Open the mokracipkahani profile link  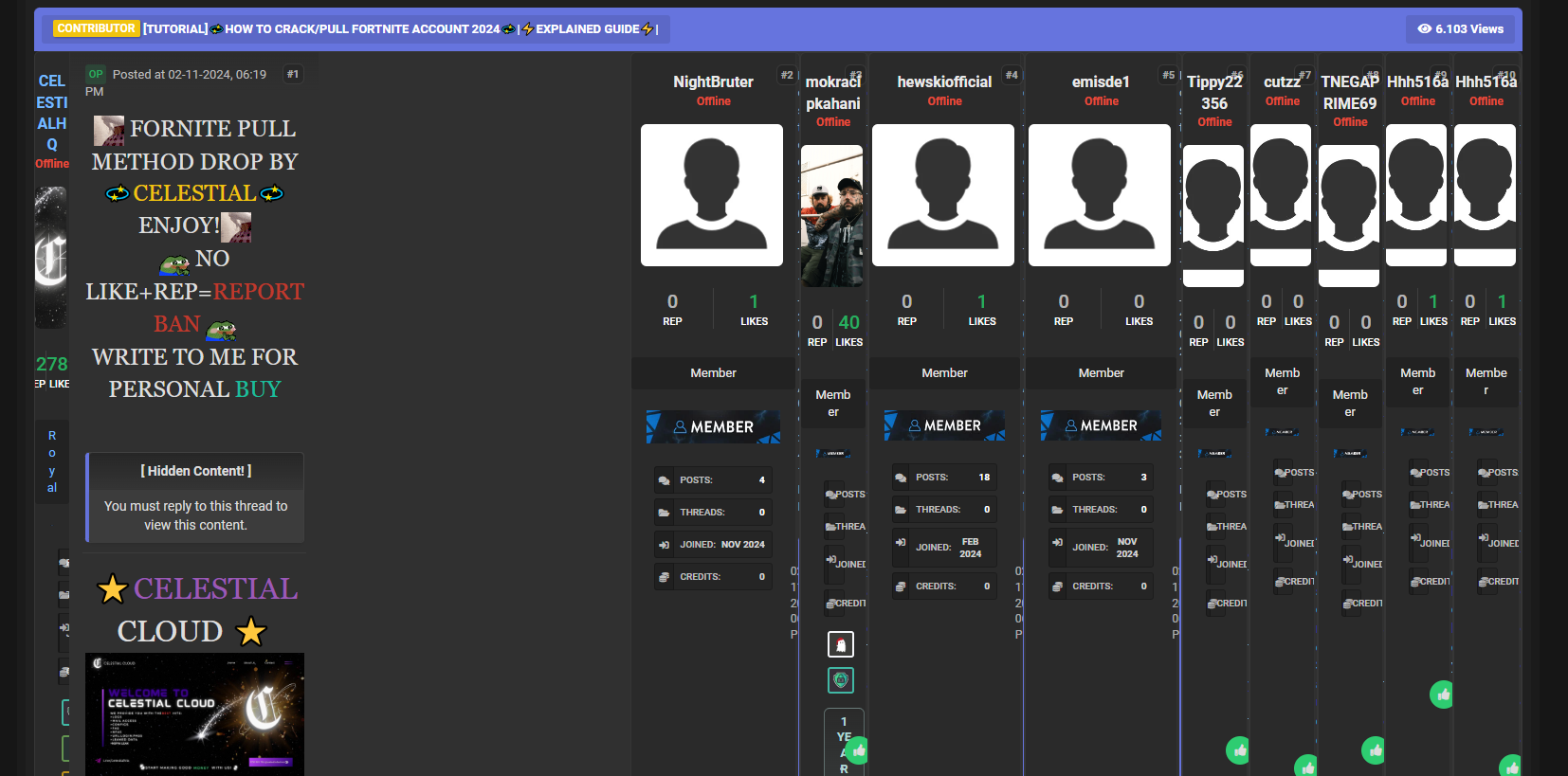[833, 93]
